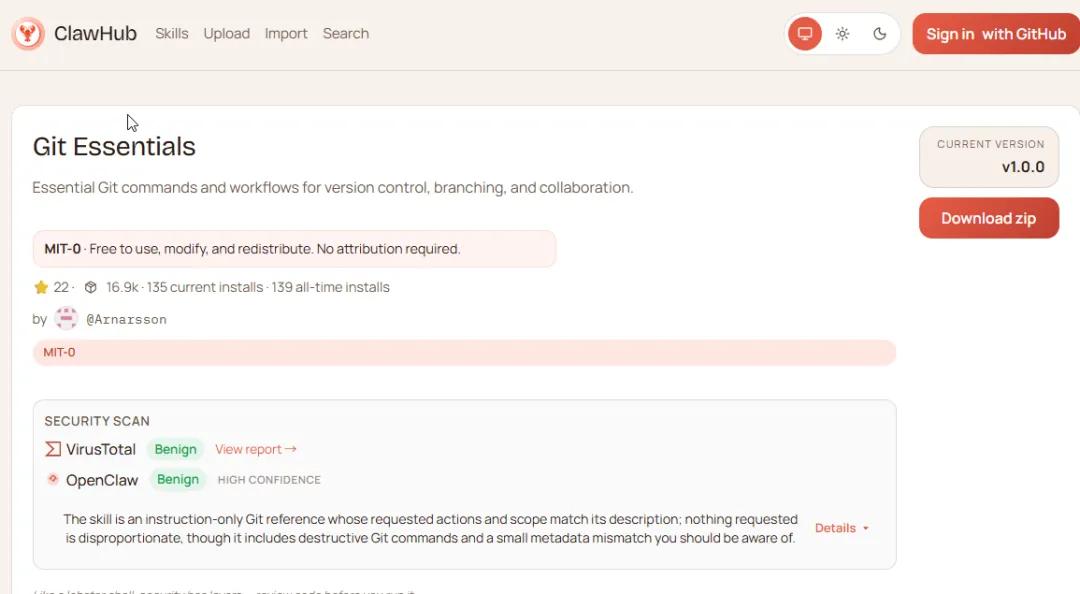Click the VirusTotal logo icon
The width and height of the screenshot is (1080, 594).
click(x=53, y=449)
